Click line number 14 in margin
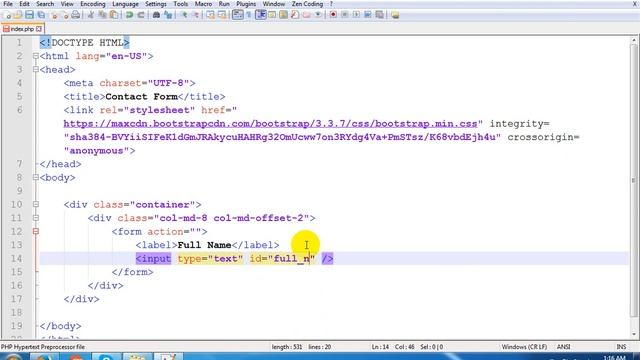This screenshot has height=360, width=640. [16, 258]
